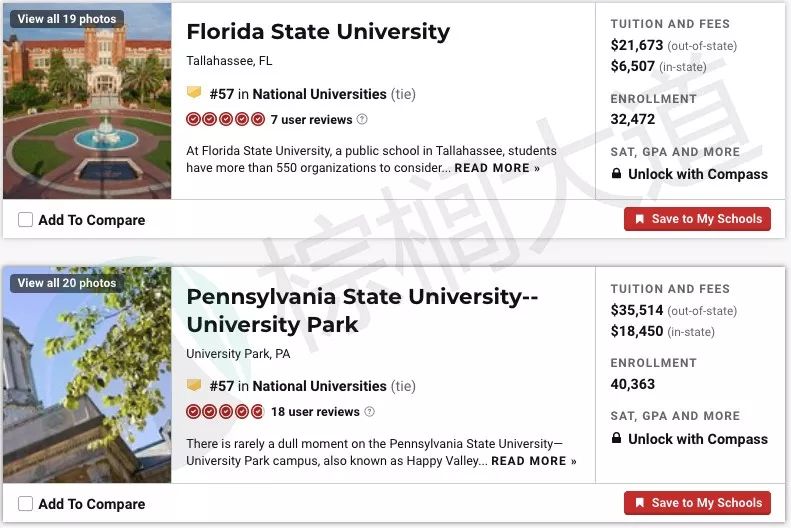791x528 pixels.
Task: Open the Florida State University title link
Action: pos(318,32)
